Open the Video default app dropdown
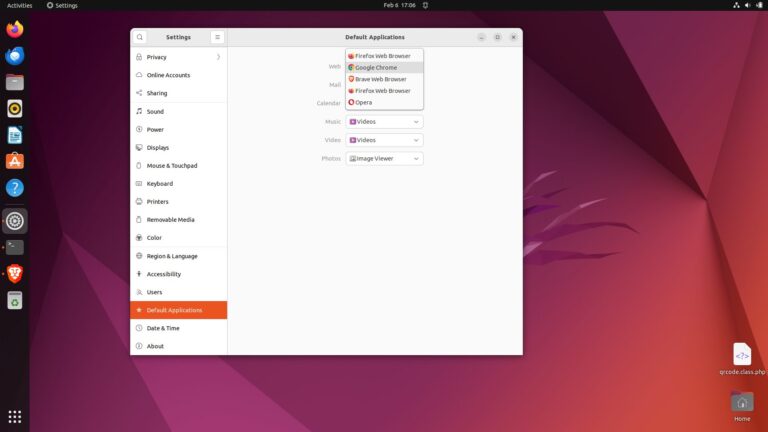768x432 pixels. [x=384, y=140]
